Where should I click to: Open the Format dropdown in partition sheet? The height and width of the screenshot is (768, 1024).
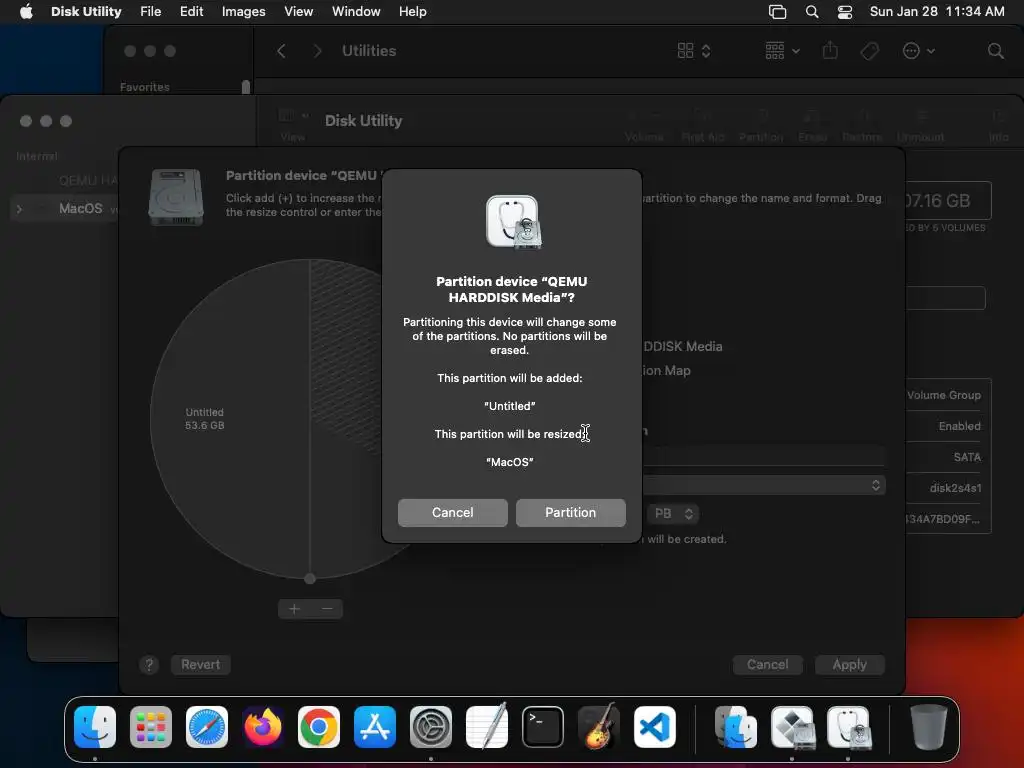764,485
